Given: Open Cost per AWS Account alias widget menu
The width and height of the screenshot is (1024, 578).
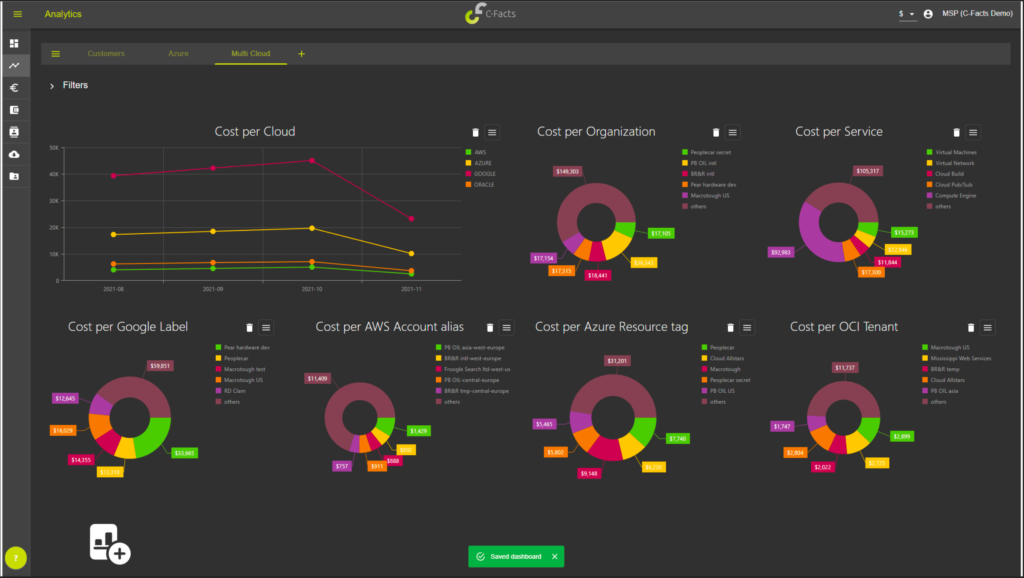Looking at the screenshot, I should click(507, 328).
